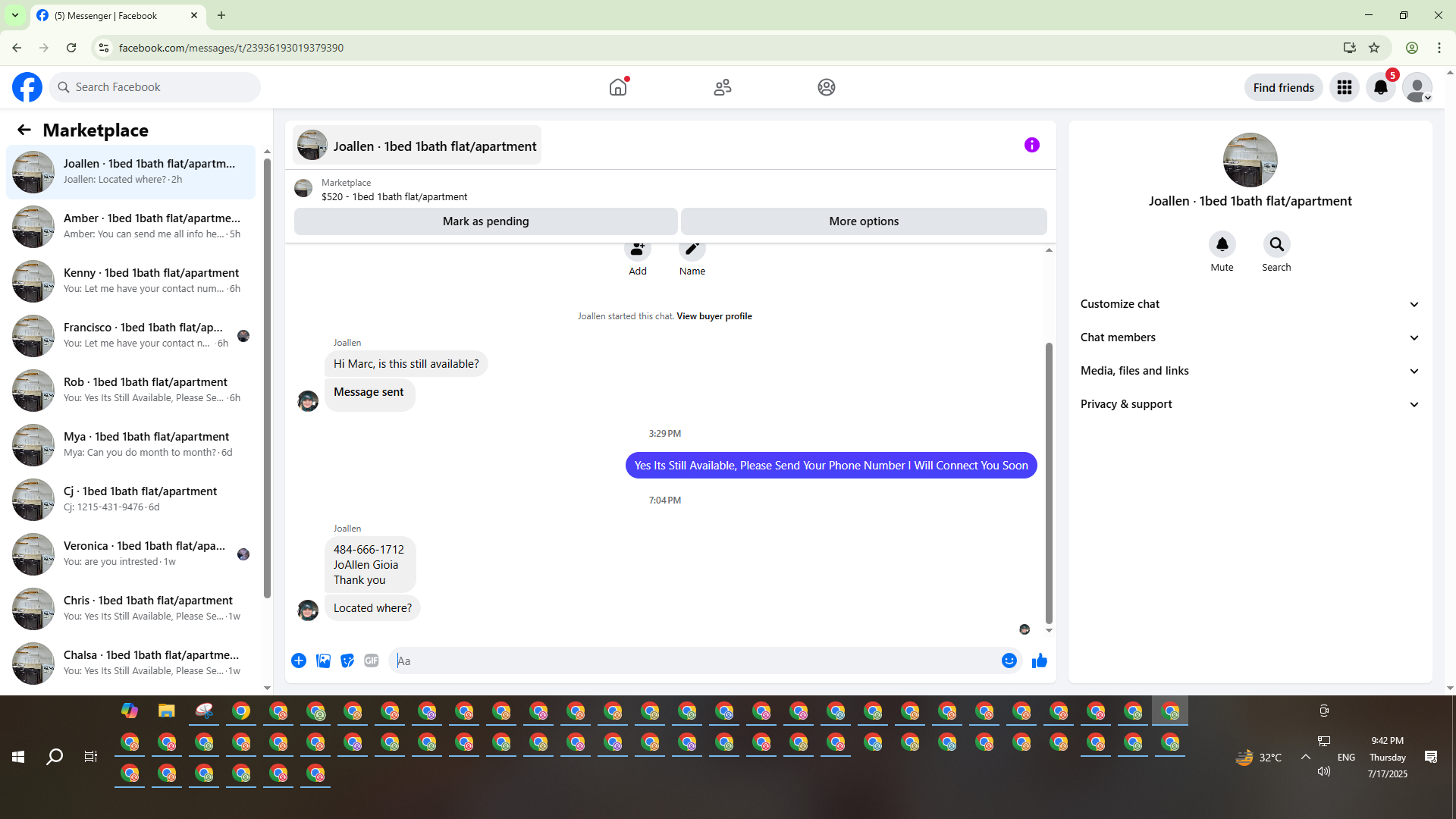Expand Customize chat section
Viewport: 1456px width, 819px height.
[1250, 304]
